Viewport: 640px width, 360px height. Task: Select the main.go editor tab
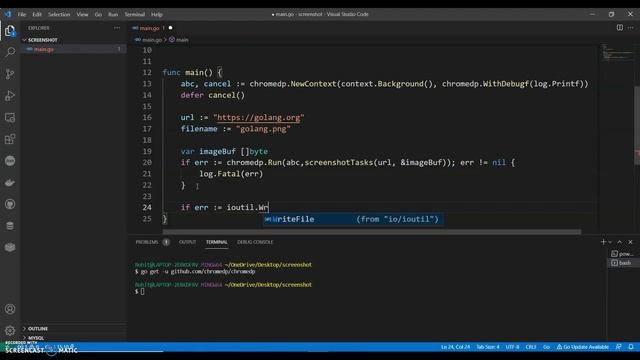coord(149,28)
